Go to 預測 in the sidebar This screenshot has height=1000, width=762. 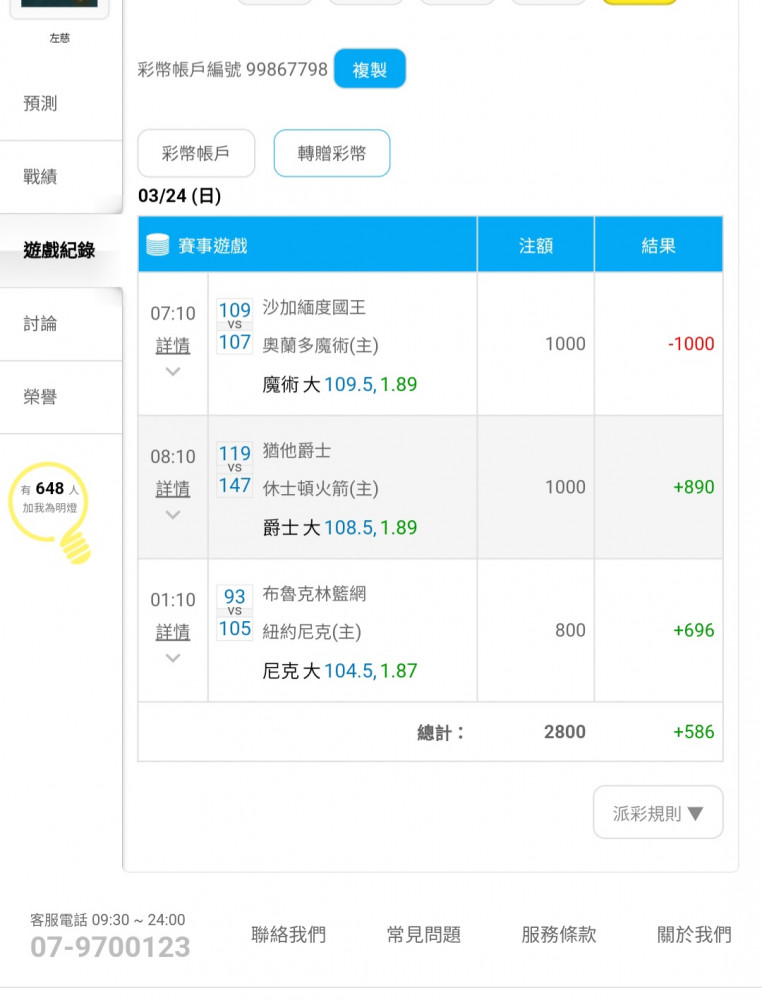(40, 103)
